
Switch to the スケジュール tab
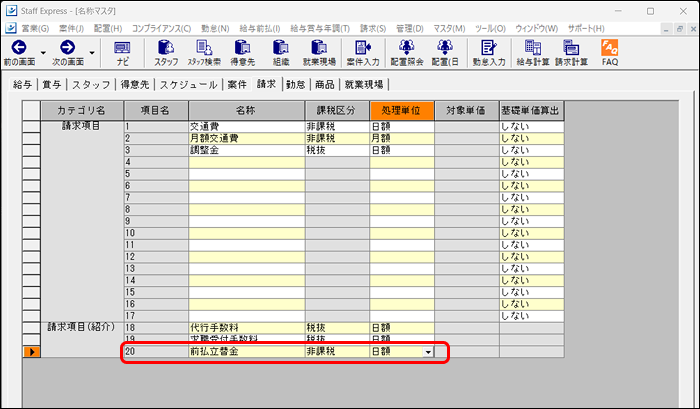188,85
